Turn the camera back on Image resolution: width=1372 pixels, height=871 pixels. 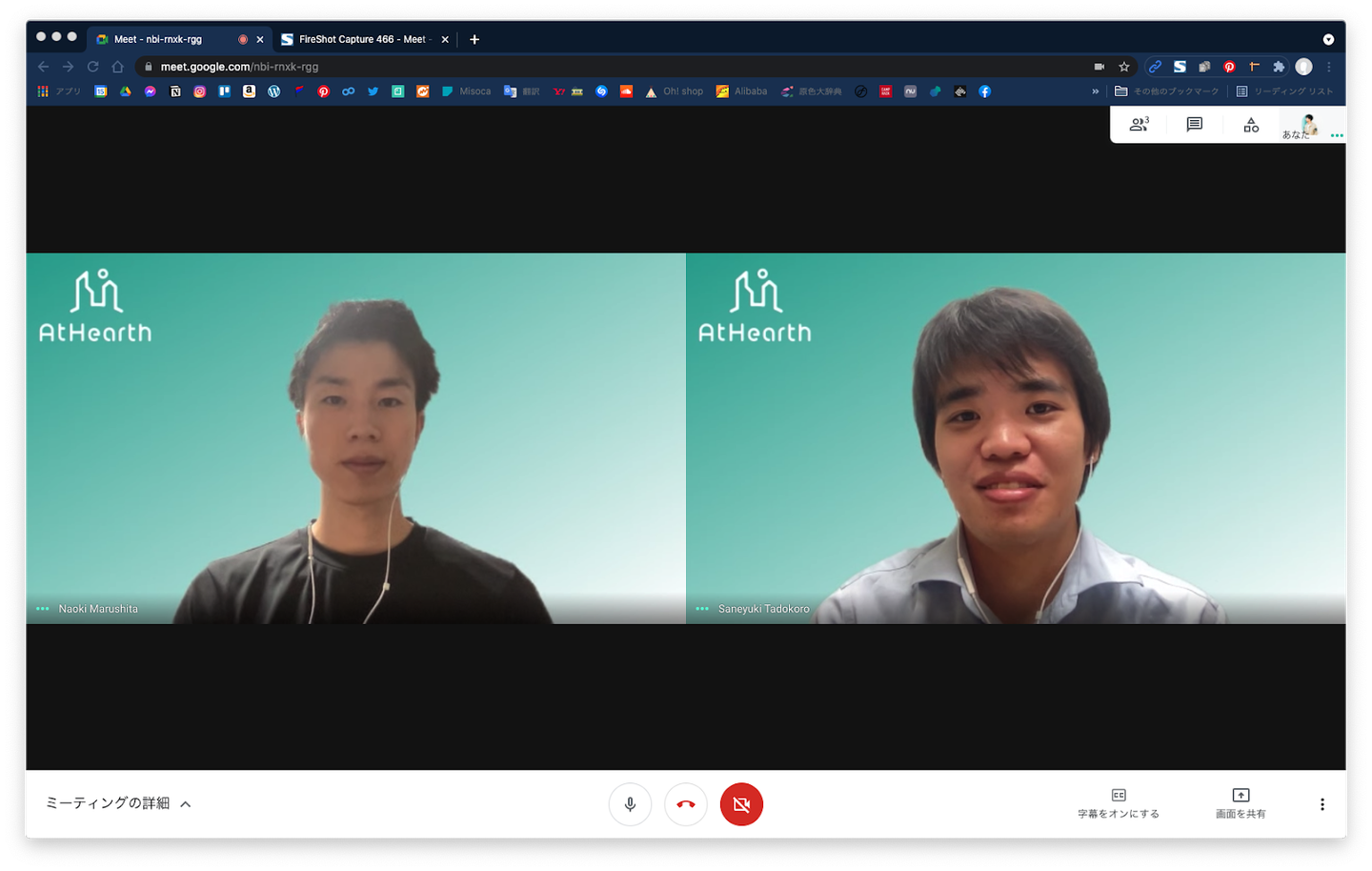(x=741, y=804)
